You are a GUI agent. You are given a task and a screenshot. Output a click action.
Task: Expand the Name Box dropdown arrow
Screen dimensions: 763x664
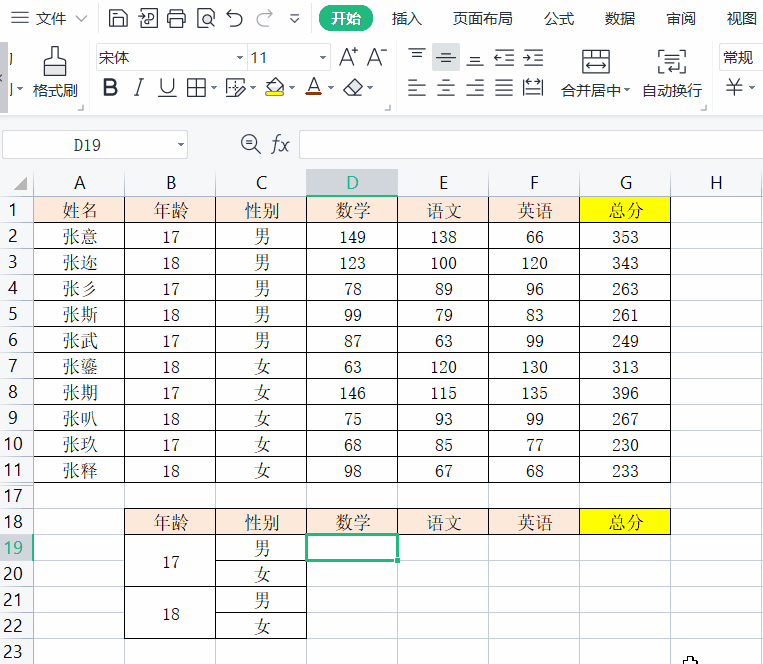181,145
